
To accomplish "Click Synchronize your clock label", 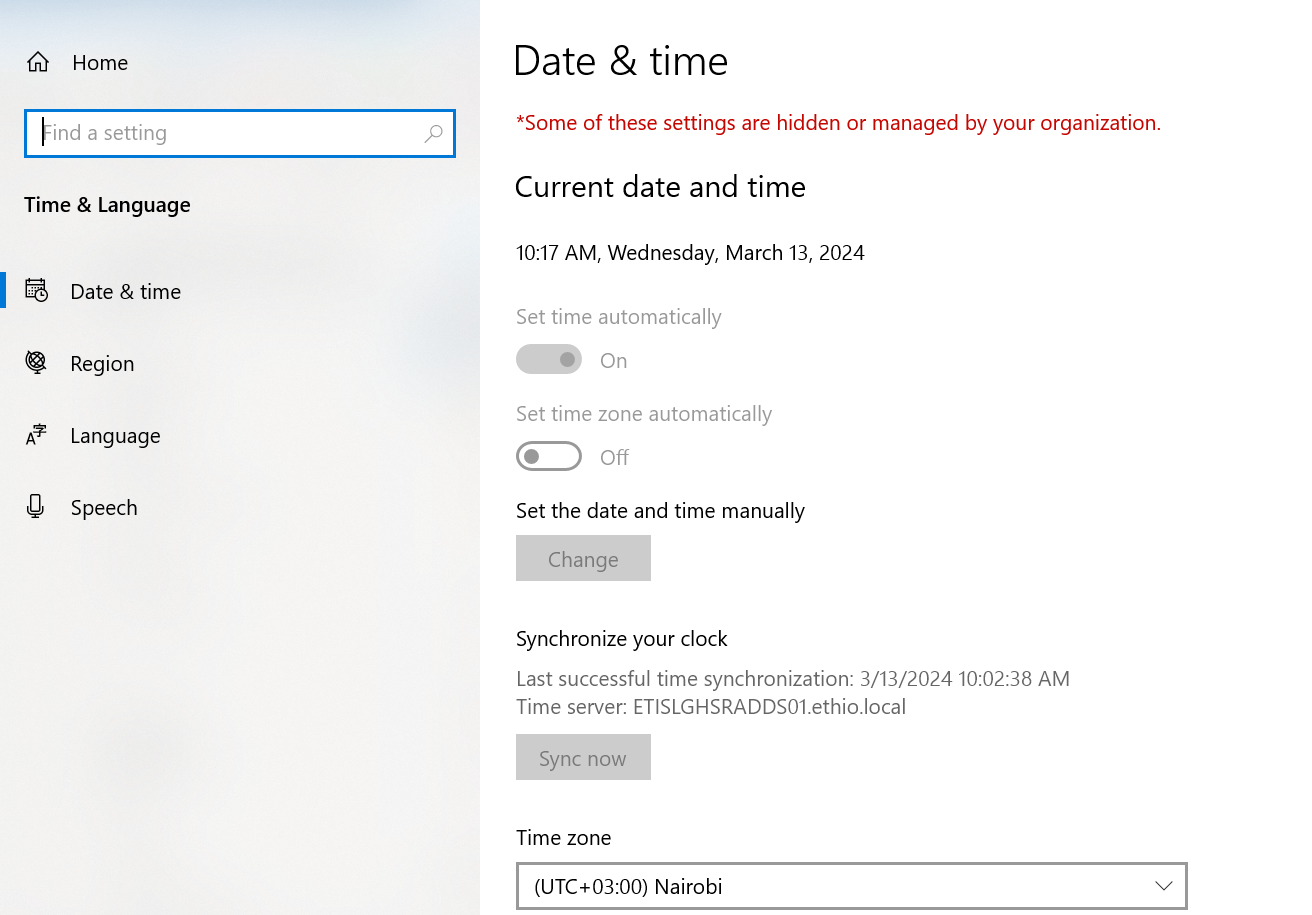I will click(x=622, y=639).
